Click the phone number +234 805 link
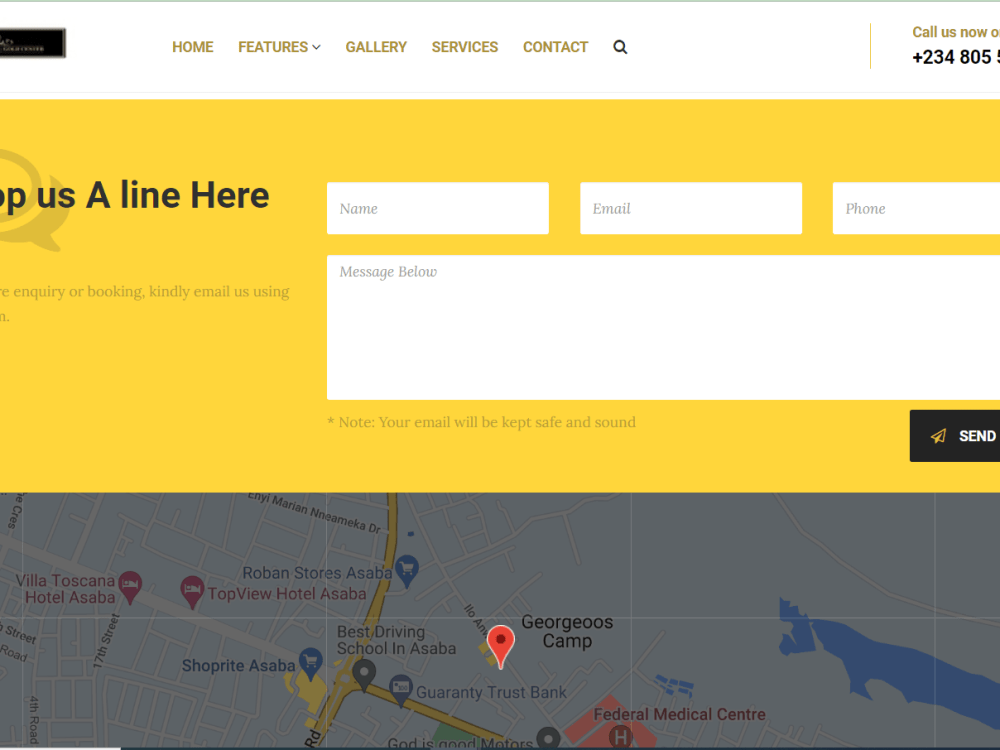This screenshot has height=750, width=1000. [956, 57]
